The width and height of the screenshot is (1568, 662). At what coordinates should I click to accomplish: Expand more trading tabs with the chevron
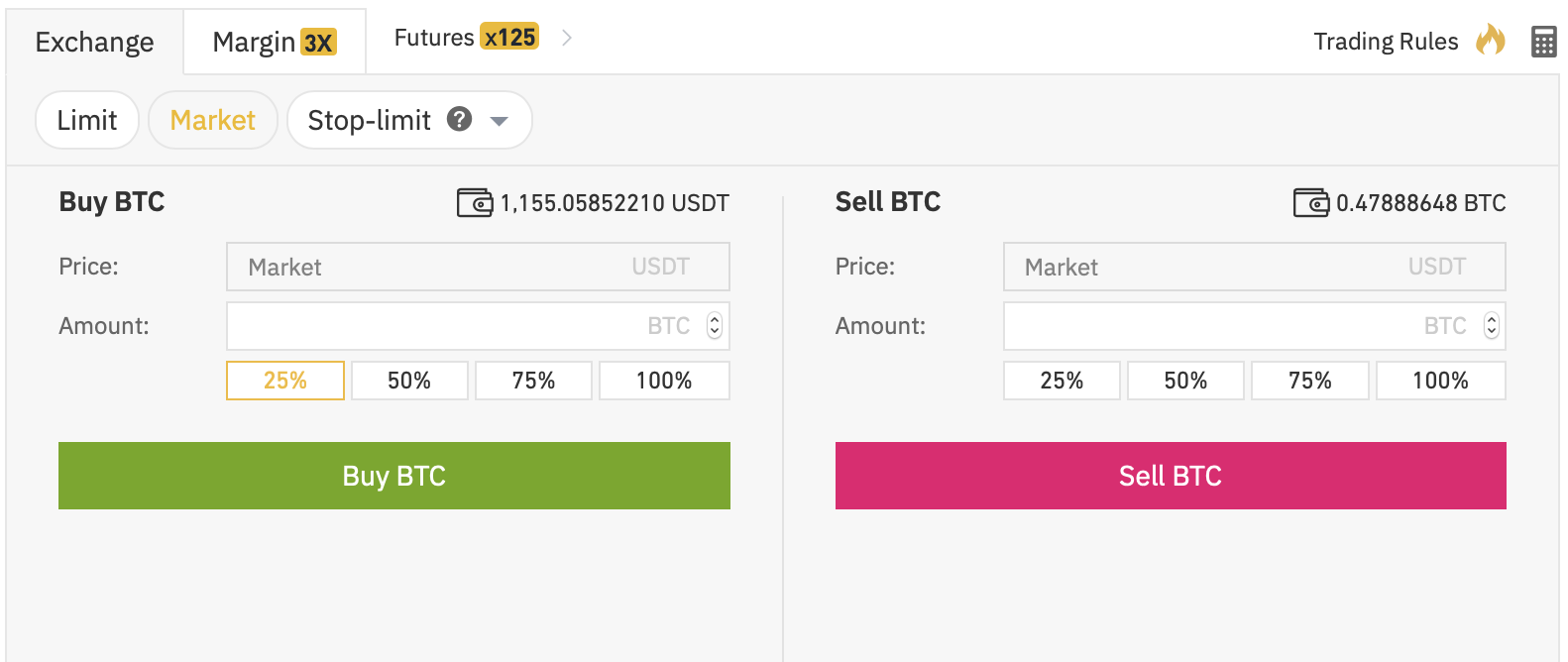(x=567, y=38)
